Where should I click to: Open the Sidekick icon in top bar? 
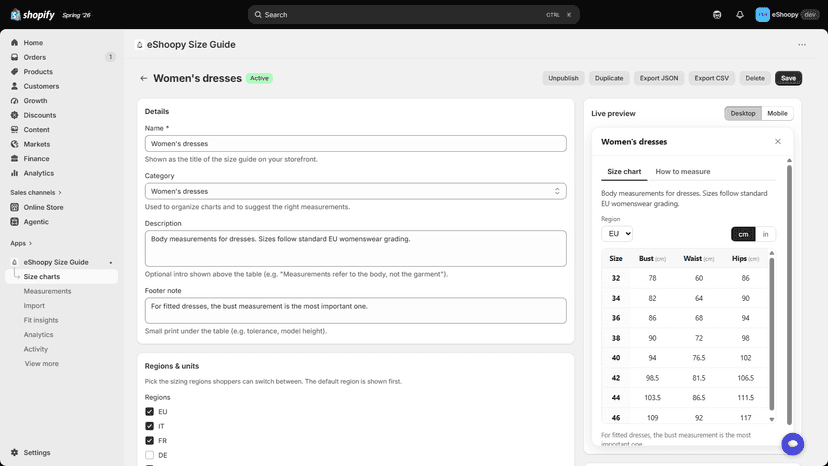[717, 15]
